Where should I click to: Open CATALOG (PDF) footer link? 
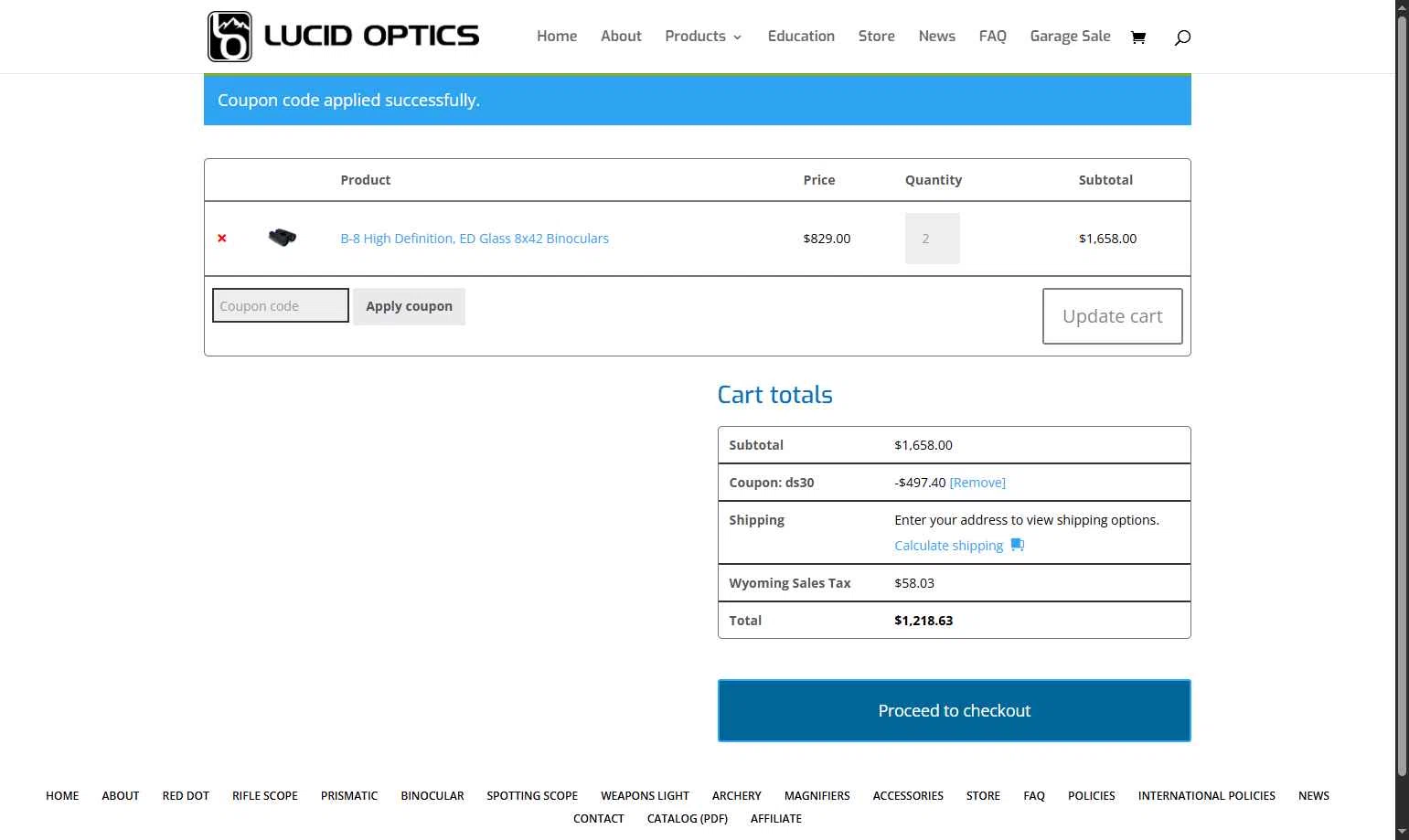tap(688, 819)
